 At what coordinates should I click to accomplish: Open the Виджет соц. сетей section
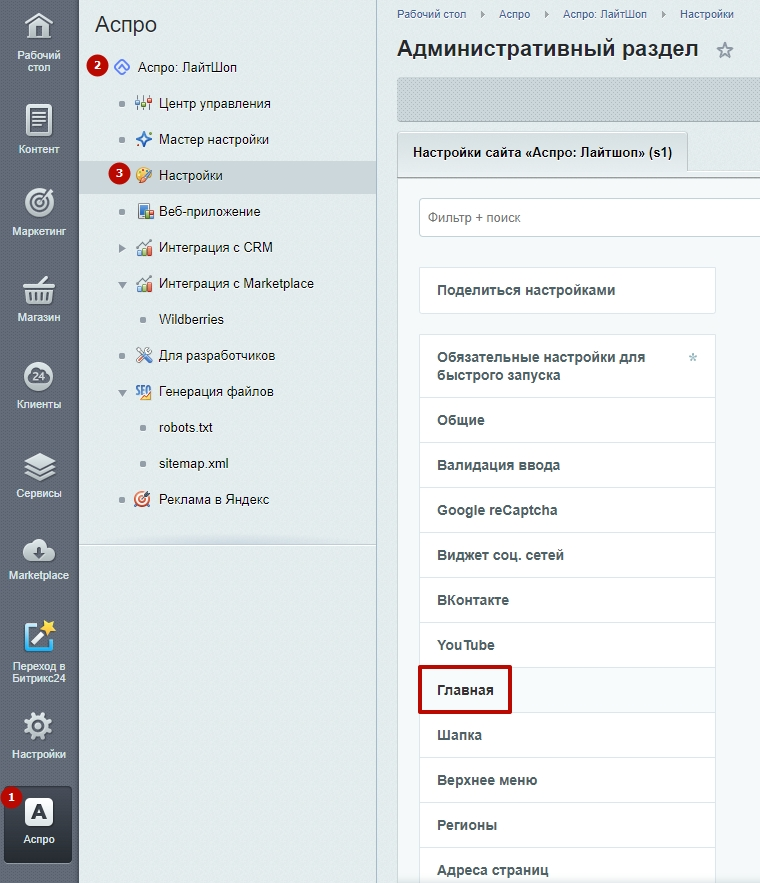tap(567, 555)
